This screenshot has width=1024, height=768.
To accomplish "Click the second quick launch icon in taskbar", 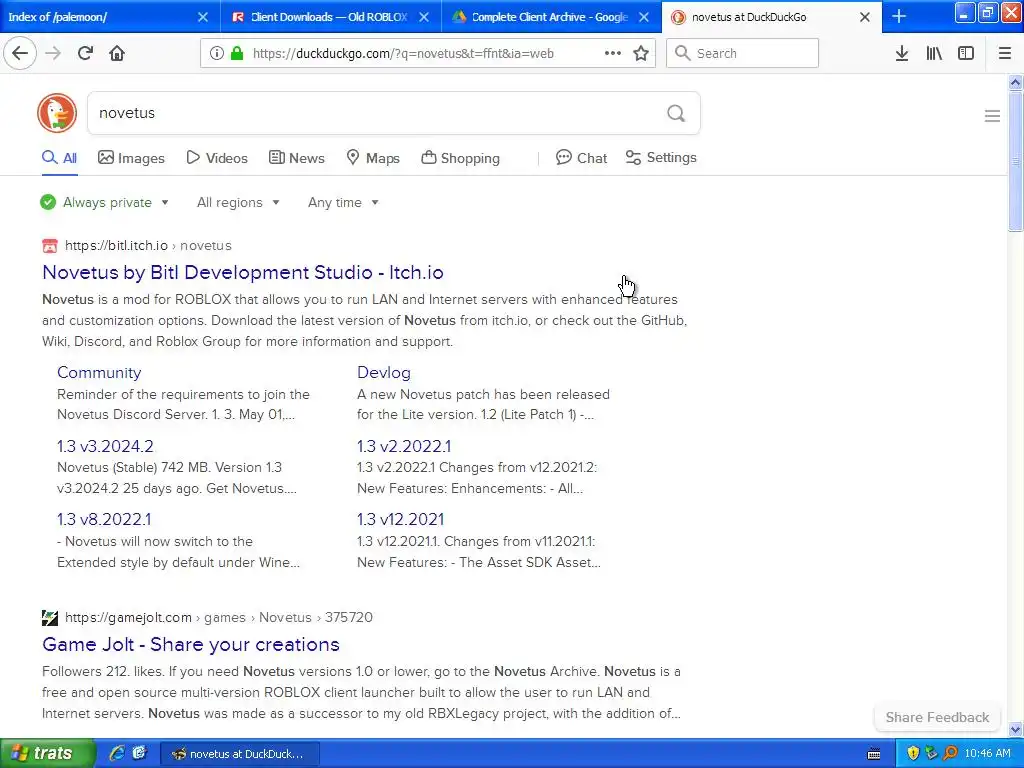I will (x=139, y=753).
